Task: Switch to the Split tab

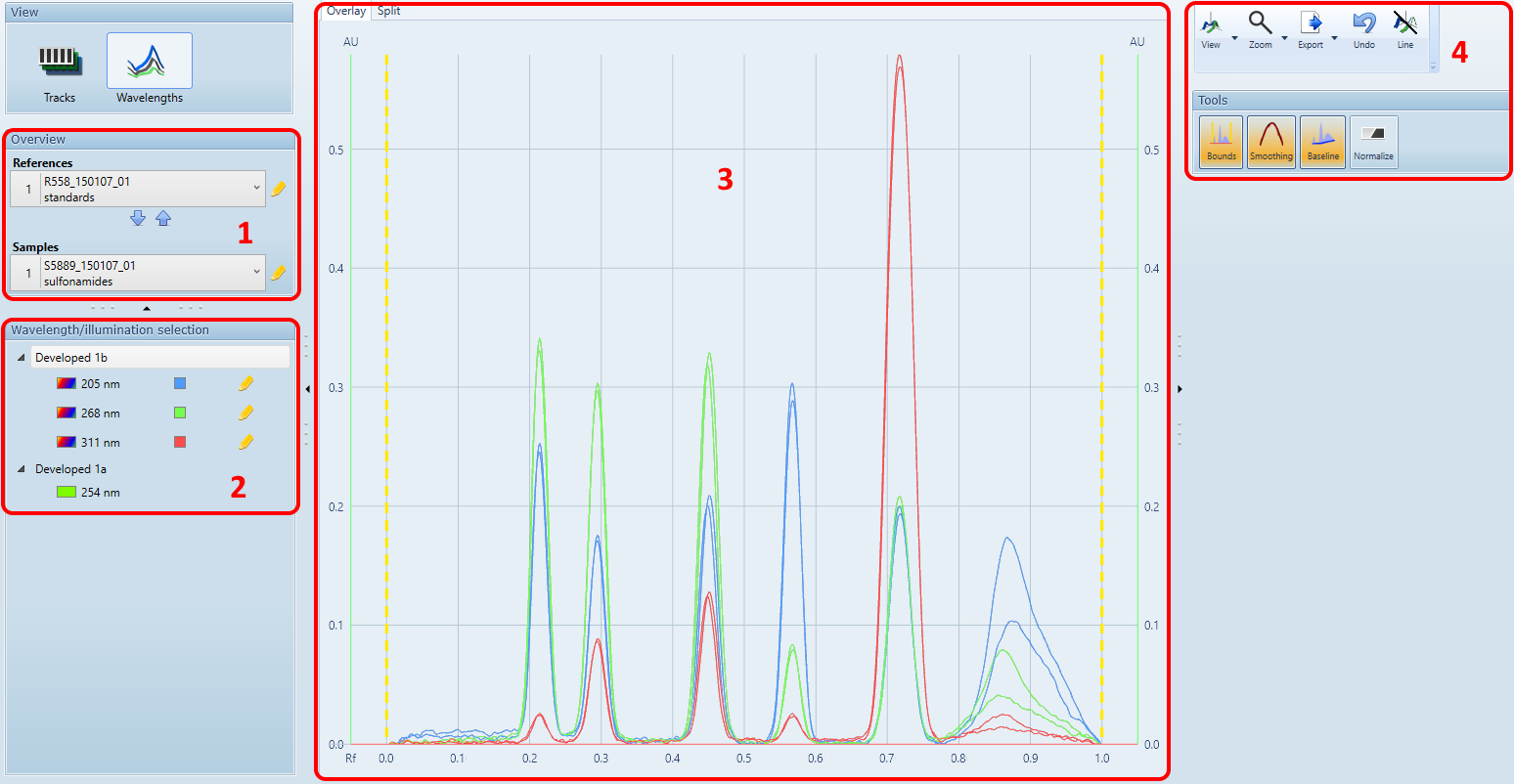Action: click(389, 11)
